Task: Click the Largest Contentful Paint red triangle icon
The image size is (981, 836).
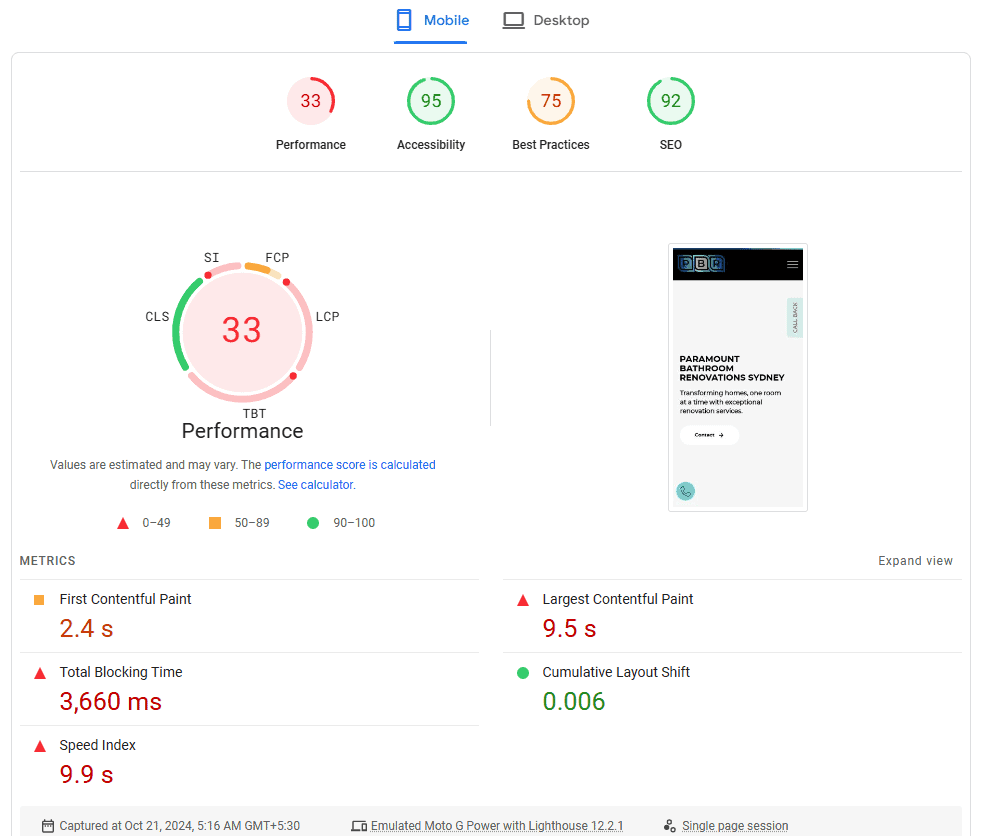Action: [x=522, y=600]
